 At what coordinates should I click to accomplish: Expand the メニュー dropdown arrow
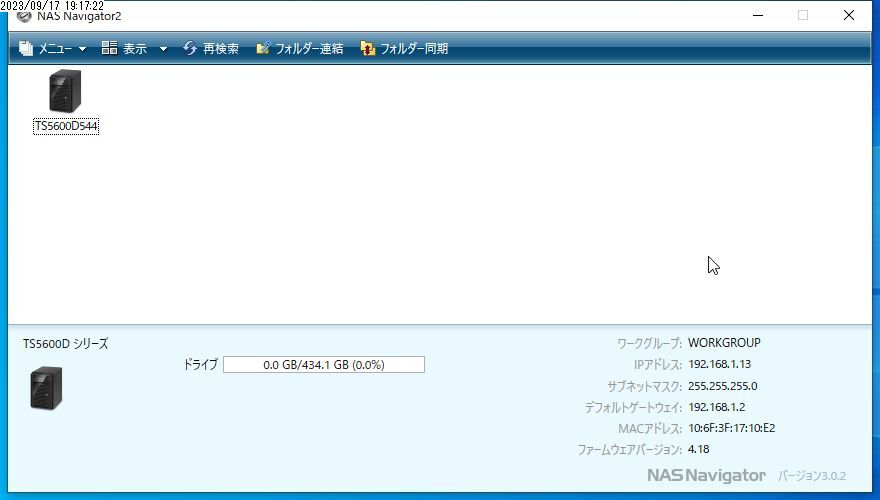[x=82, y=49]
